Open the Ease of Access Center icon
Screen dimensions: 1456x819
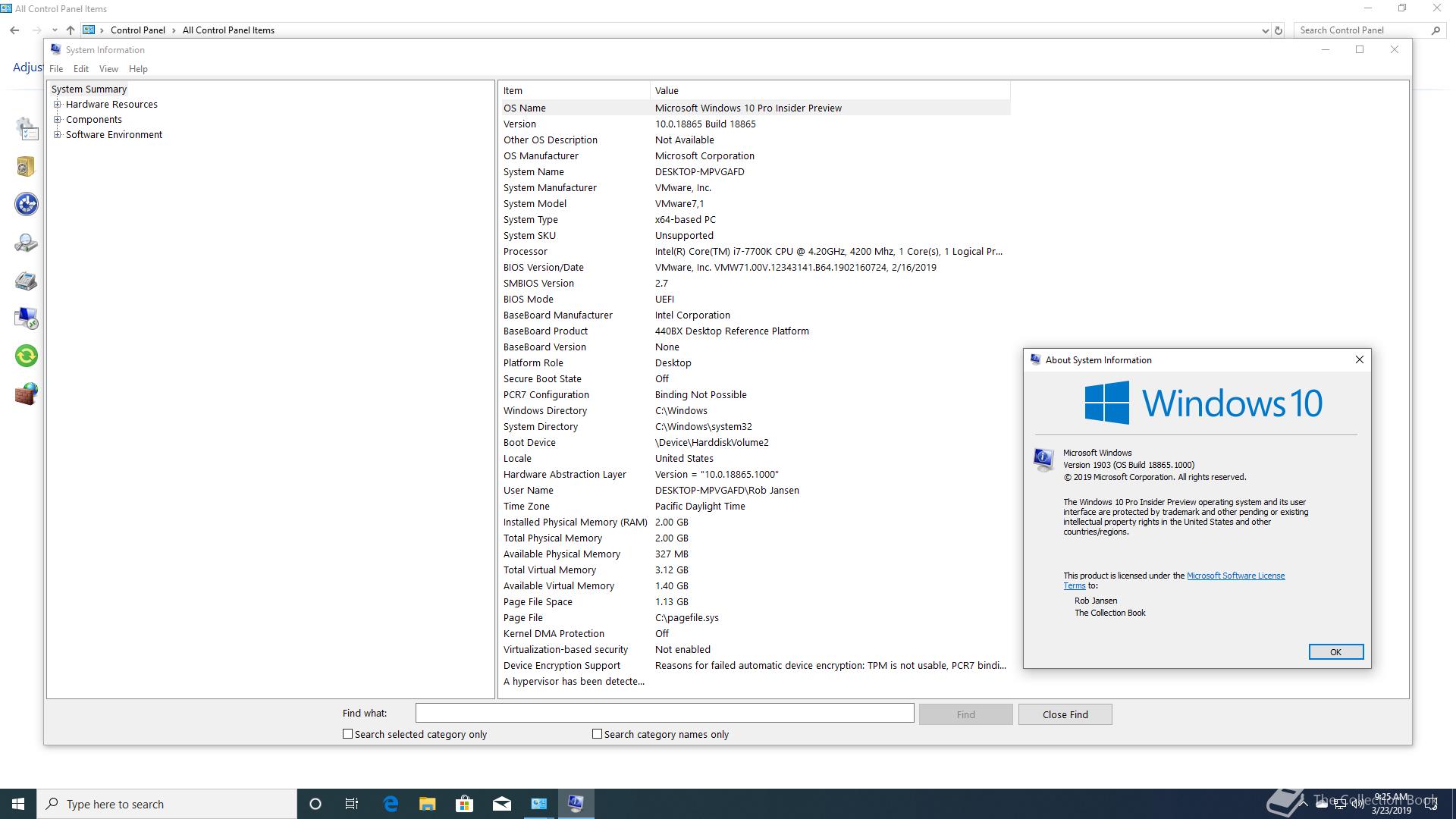pyautogui.click(x=27, y=204)
